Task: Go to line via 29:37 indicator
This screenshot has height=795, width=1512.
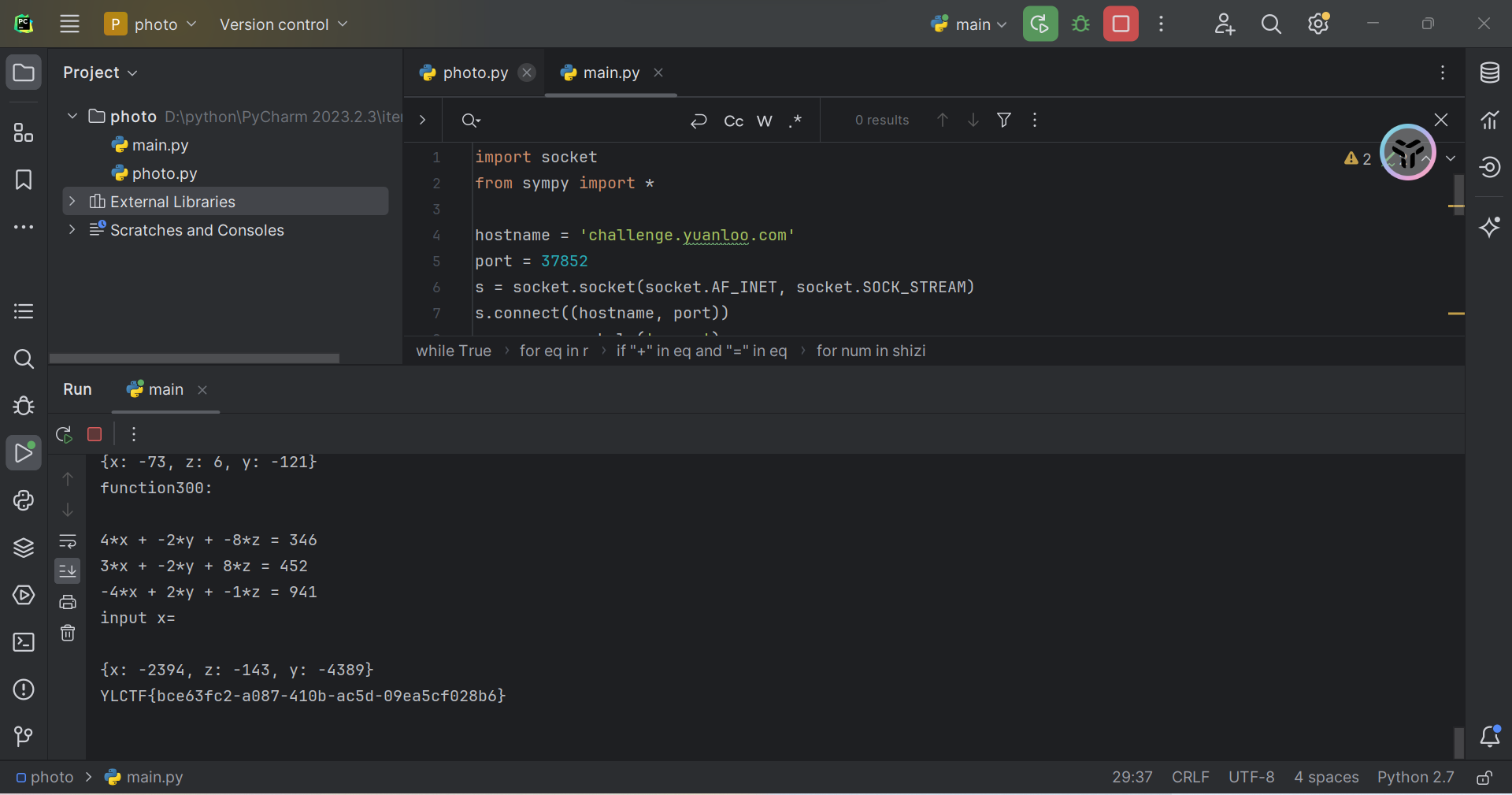Action: pos(1132,778)
